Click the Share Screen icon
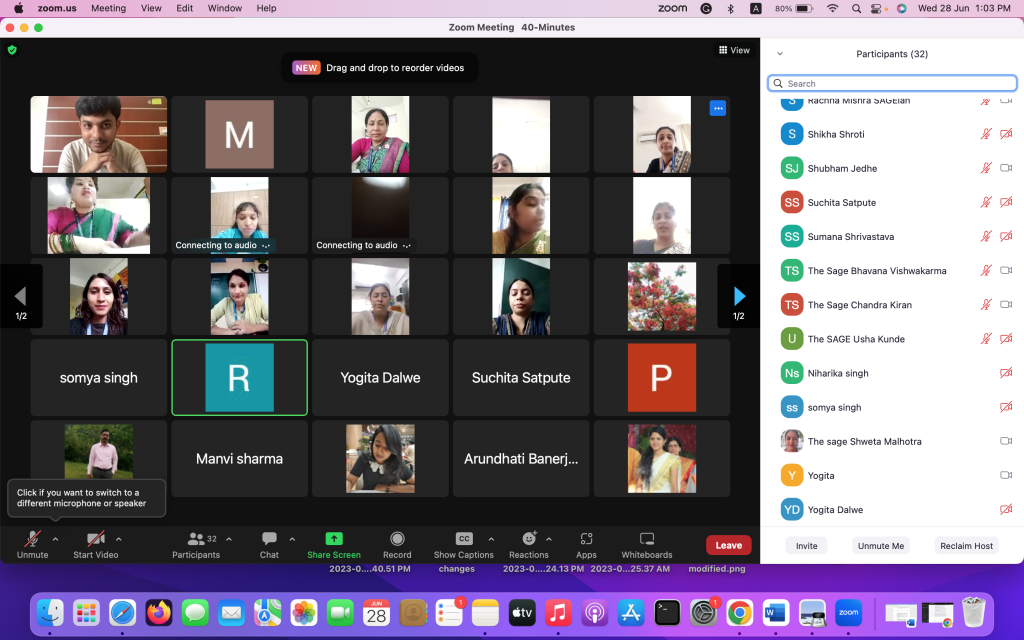The image size is (1024, 640). tap(334, 539)
